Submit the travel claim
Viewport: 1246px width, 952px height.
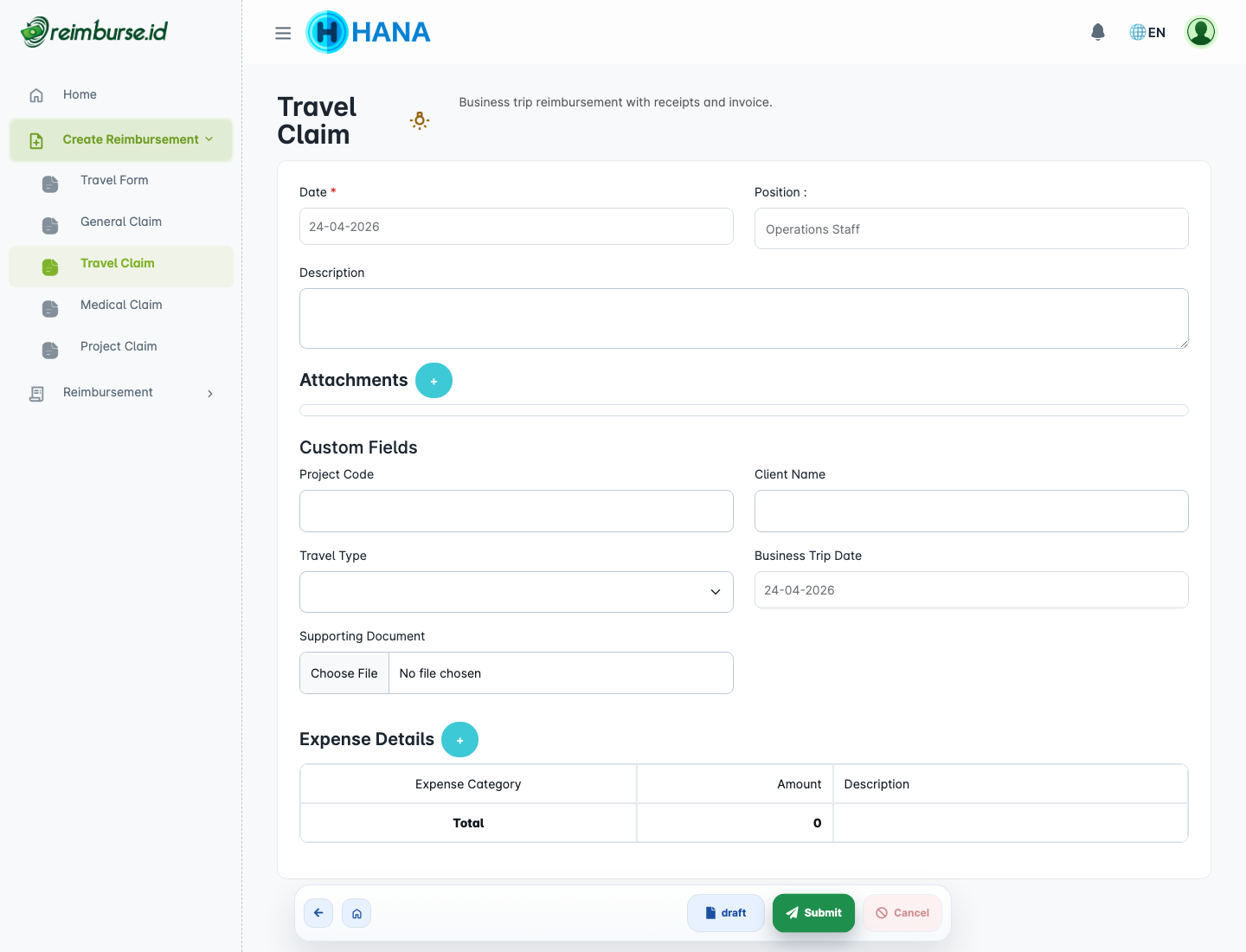[x=813, y=913]
